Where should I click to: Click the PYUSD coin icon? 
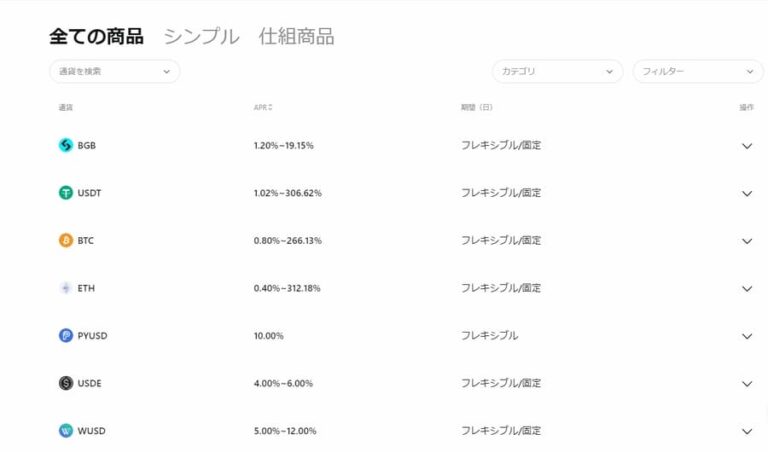(66, 336)
